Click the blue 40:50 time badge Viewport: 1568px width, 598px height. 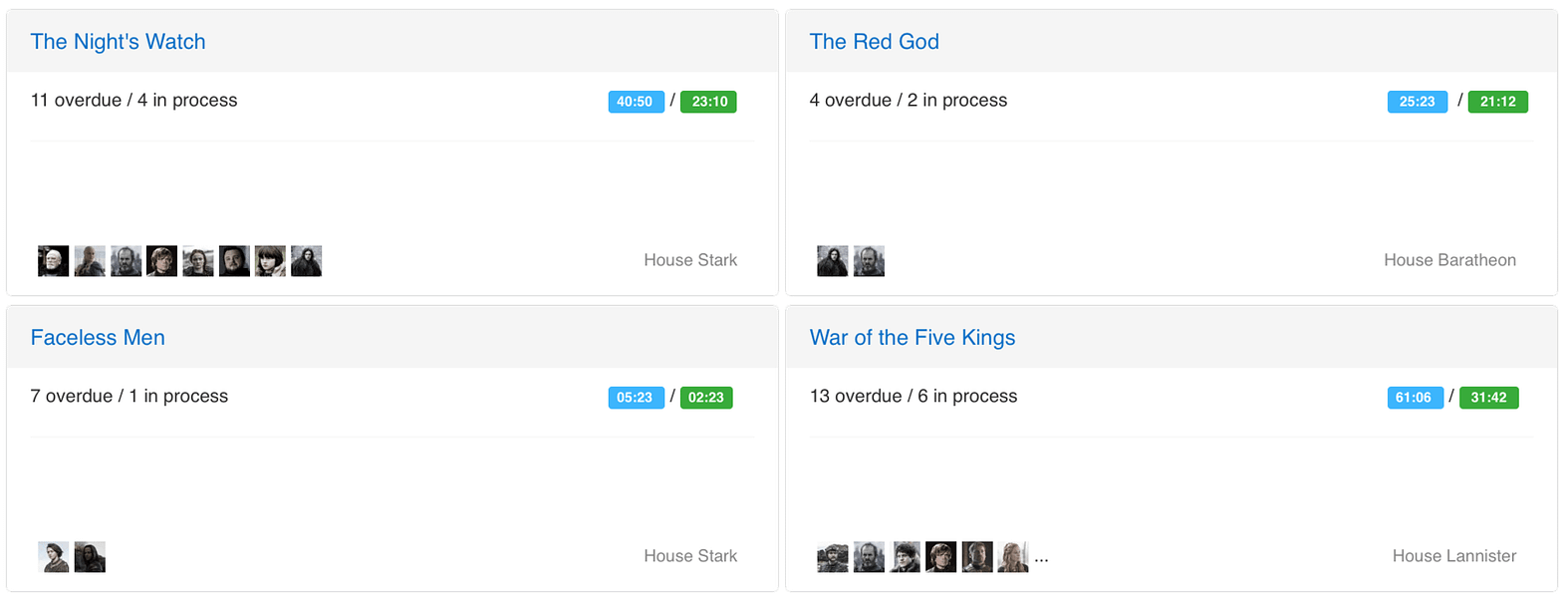[636, 102]
